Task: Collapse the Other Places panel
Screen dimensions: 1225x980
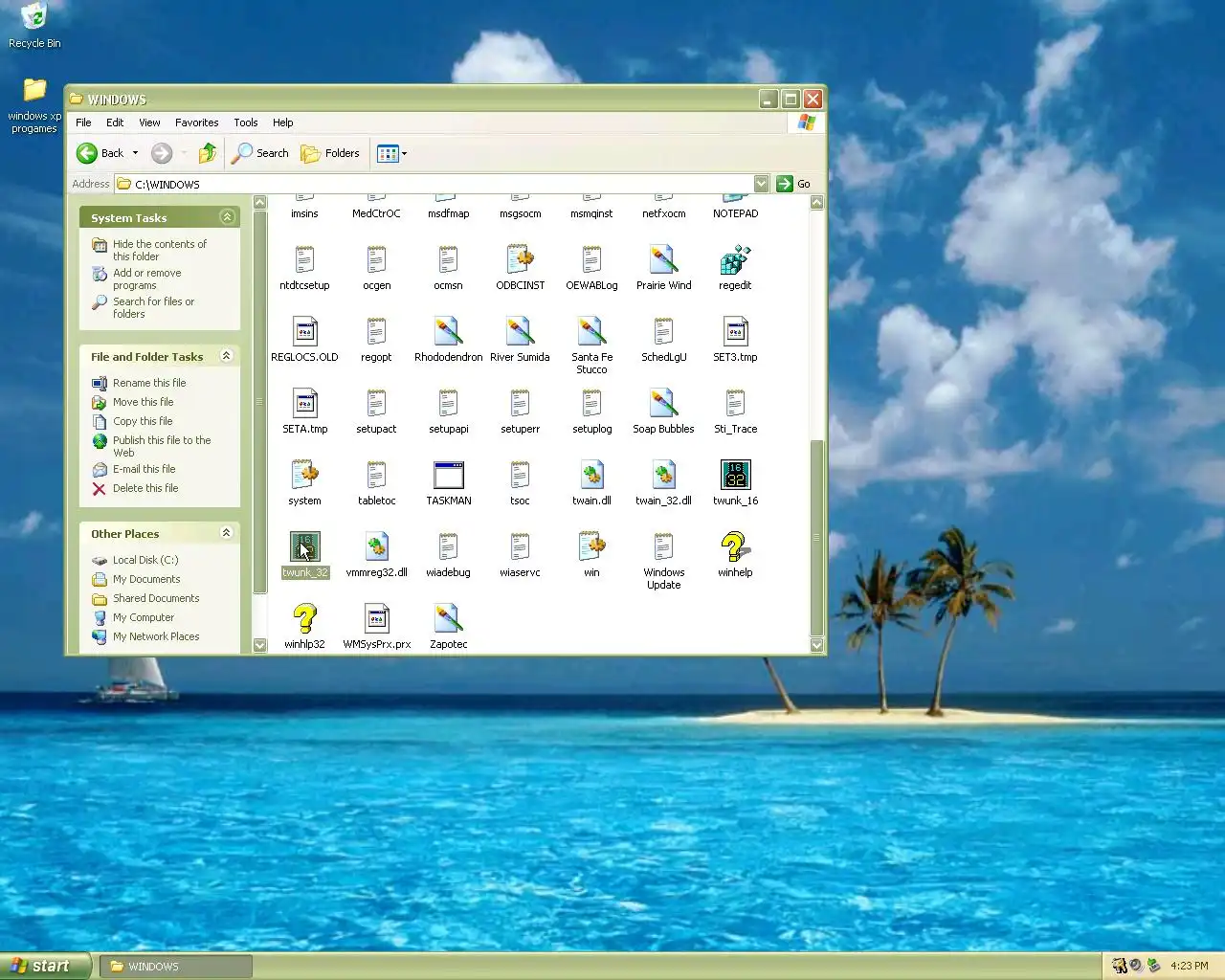Action: point(227,533)
